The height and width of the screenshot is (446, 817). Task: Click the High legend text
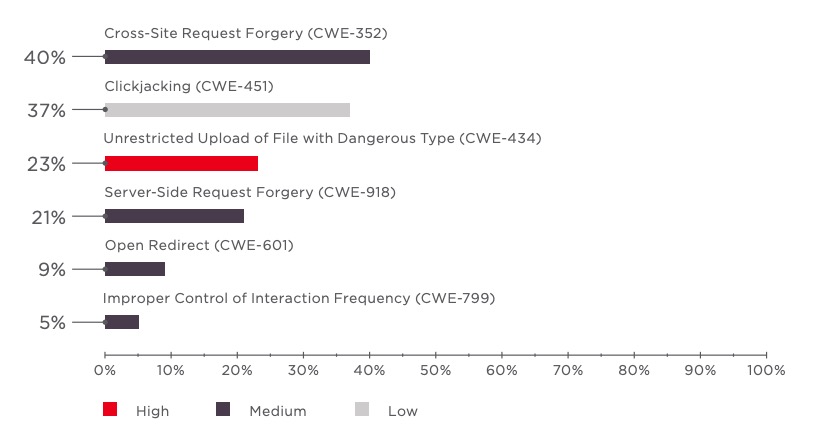(153, 411)
